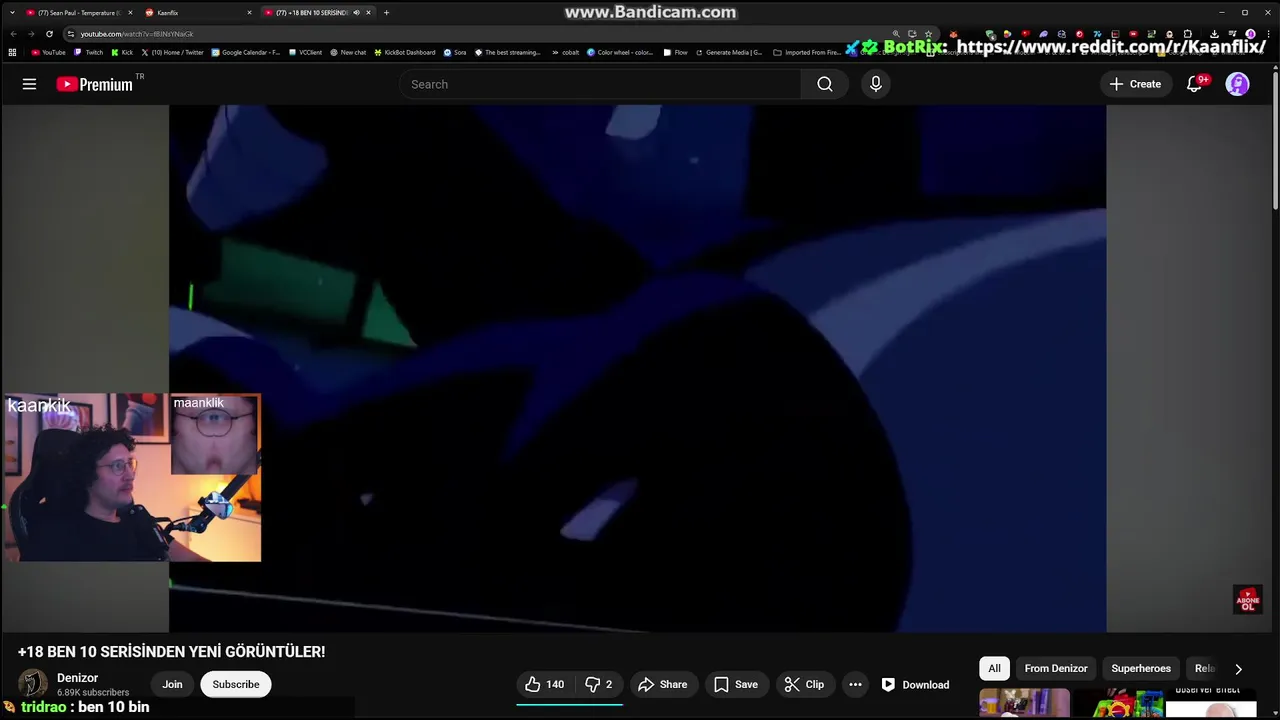Select the All filter chip
This screenshot has height=720, width=1280.
(x=994, y=668)
